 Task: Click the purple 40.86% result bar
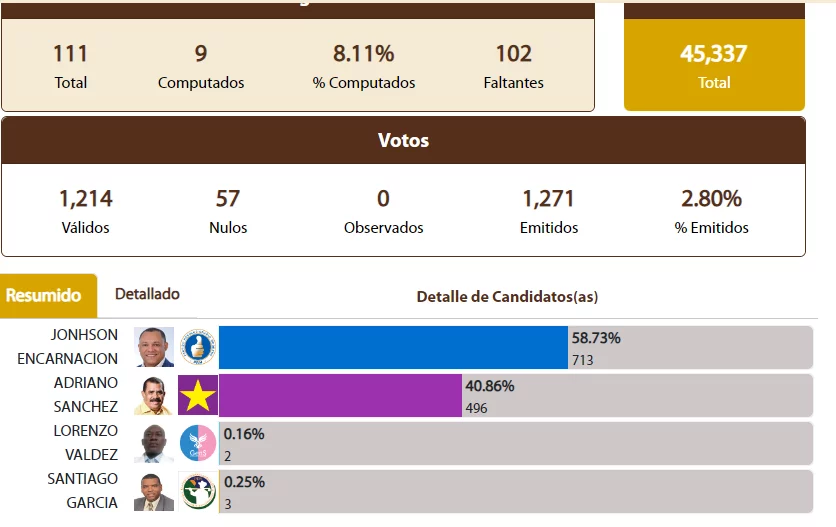340,395
